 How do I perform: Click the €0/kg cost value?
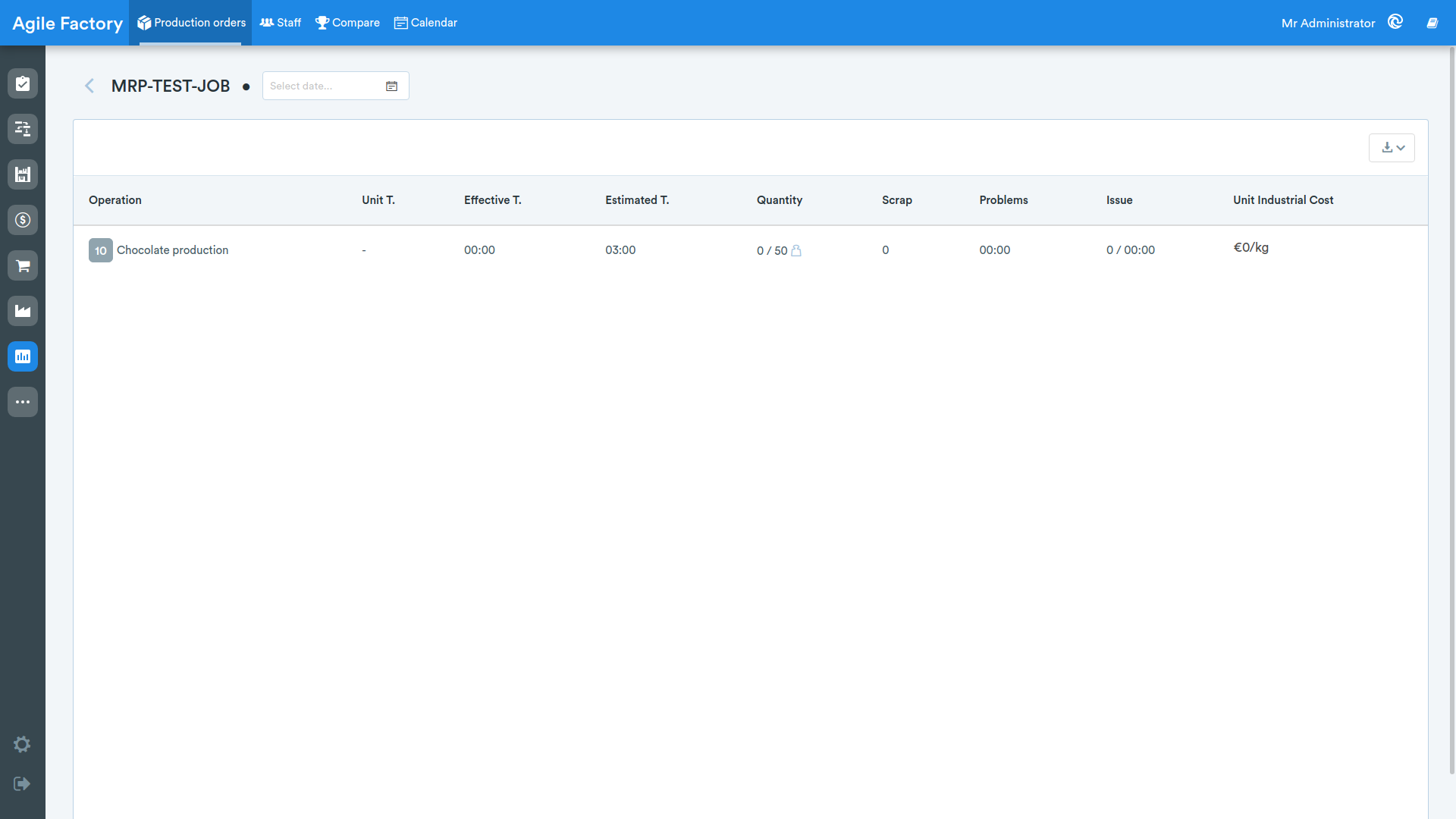tap(1251, 248)
